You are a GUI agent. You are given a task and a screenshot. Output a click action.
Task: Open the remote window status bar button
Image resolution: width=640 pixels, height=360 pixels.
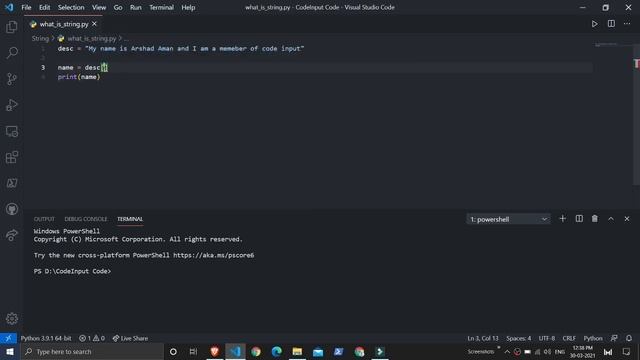click(8, 338)
